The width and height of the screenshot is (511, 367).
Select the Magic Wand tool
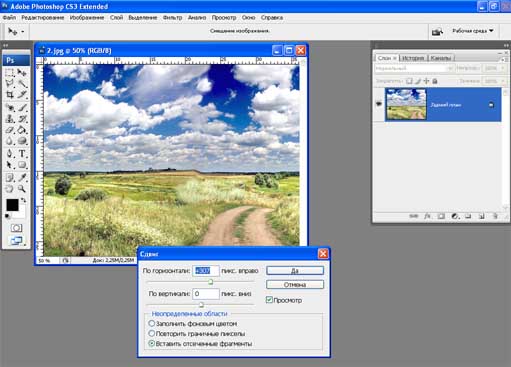click(x=22, y=83)
